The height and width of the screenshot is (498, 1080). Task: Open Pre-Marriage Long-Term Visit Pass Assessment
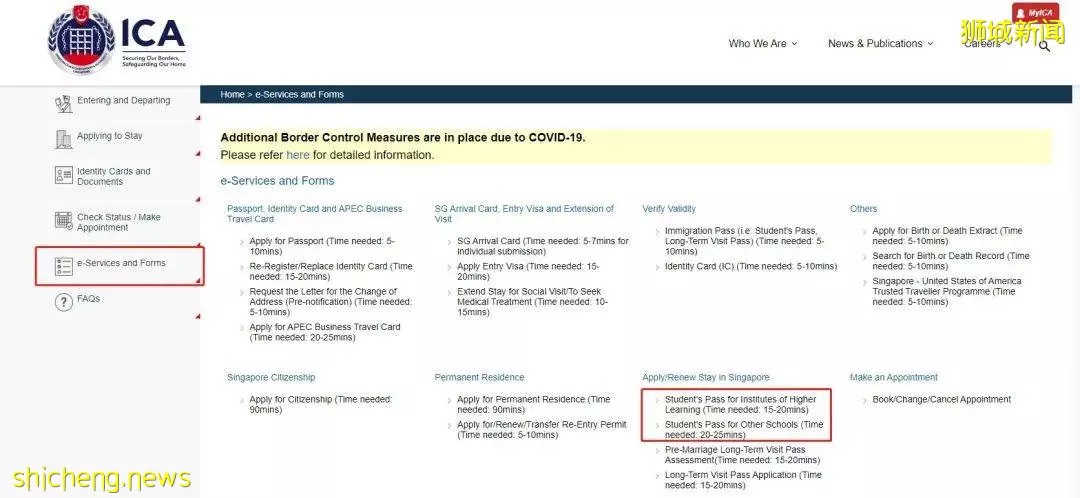point(742,455)
